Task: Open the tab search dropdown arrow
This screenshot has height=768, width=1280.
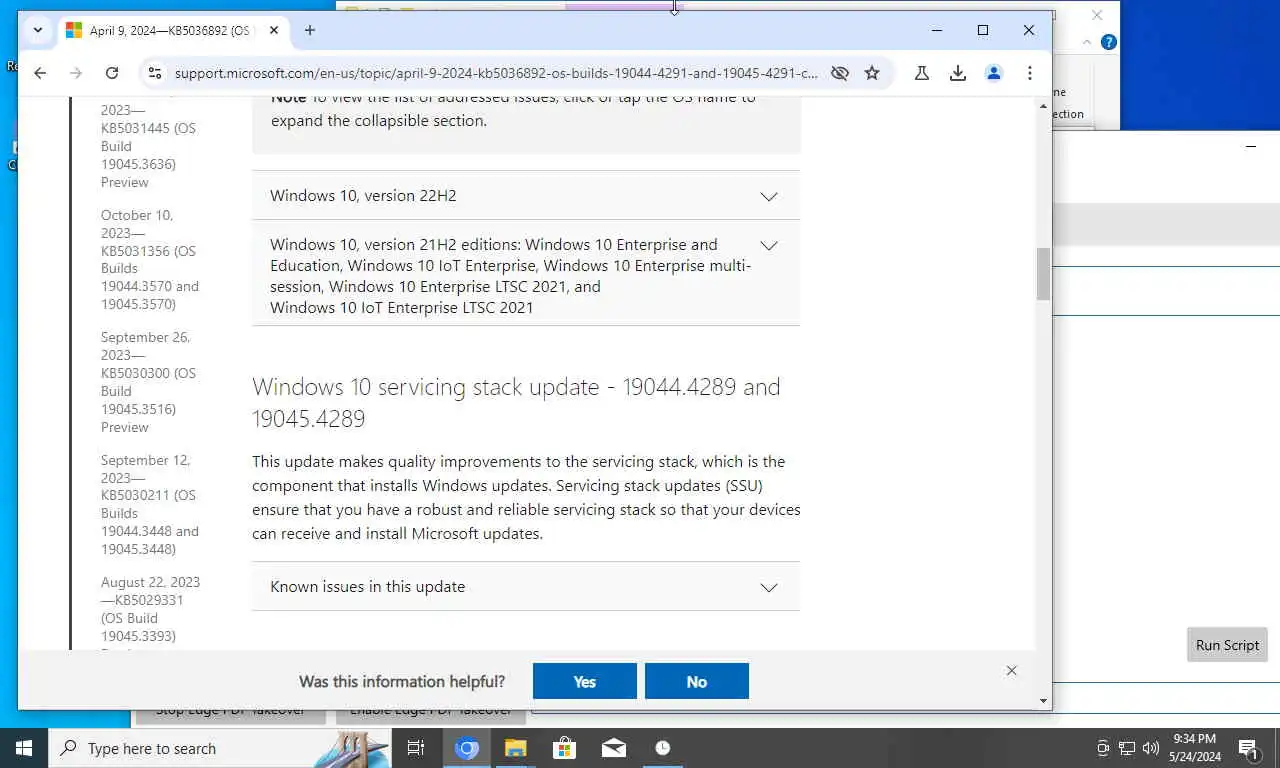Action: pyautogui.click(x=37, y=30)
